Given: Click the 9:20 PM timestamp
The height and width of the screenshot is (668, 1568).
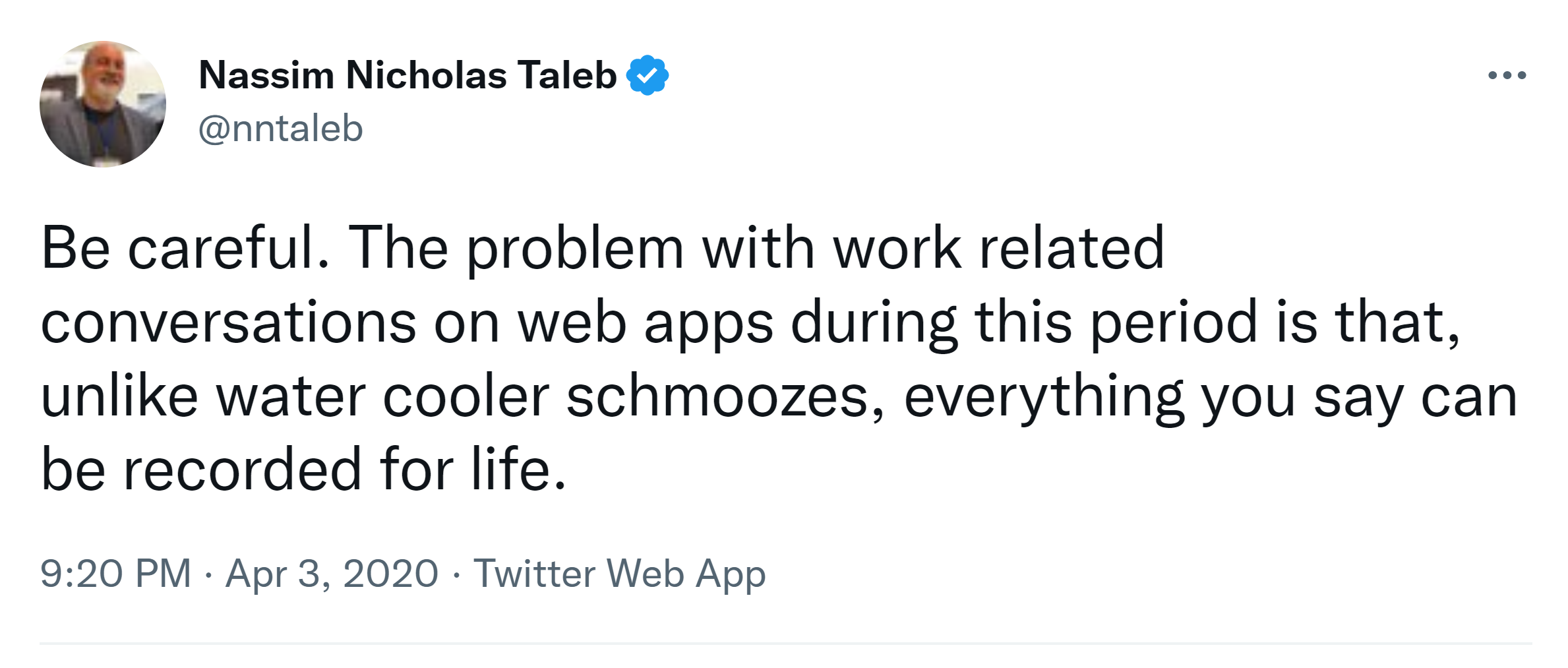Looking at the screenshot, I should [x=115, y=573].
